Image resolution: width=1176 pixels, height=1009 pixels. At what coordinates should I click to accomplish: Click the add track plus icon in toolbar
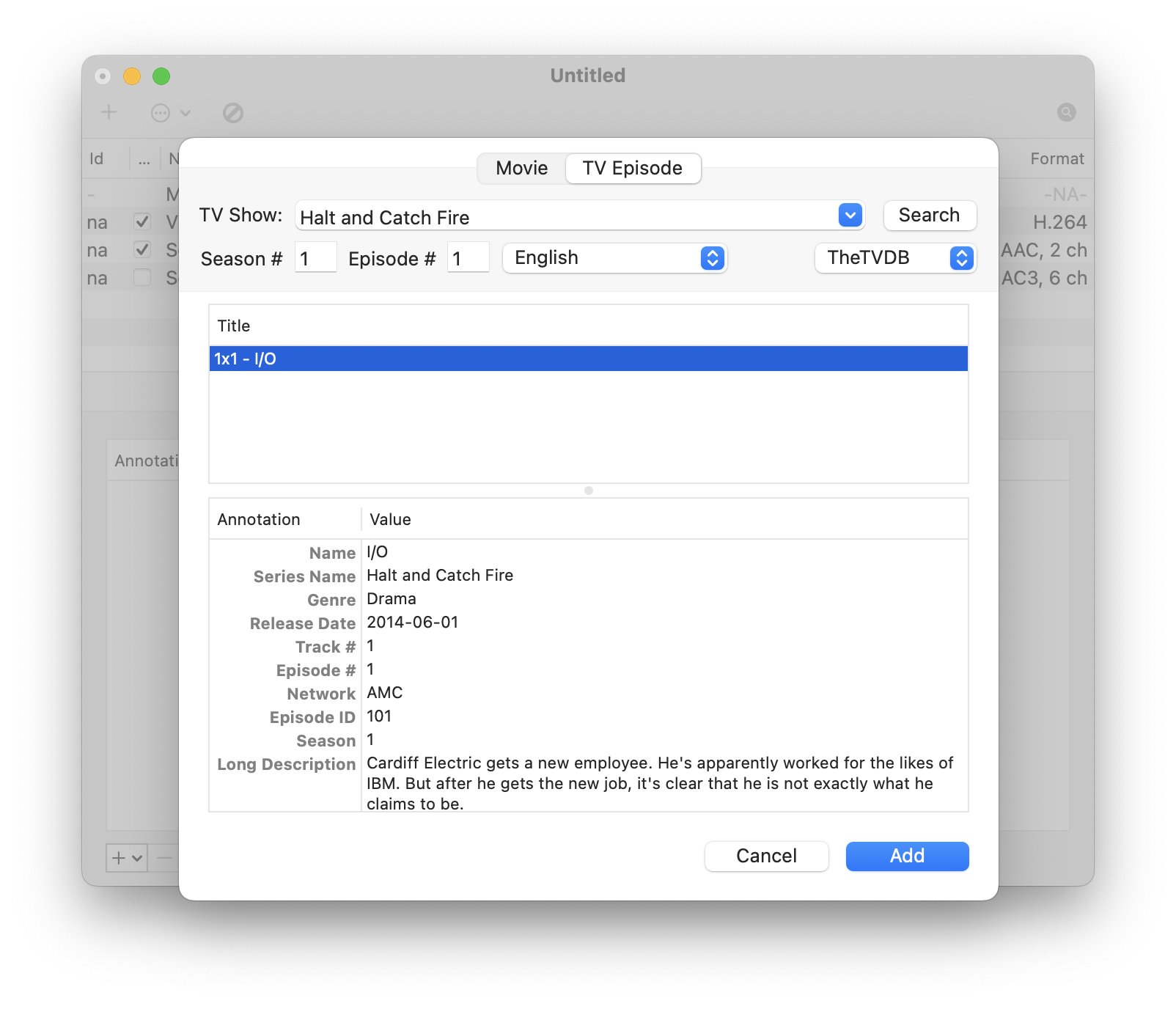(109, 112)
